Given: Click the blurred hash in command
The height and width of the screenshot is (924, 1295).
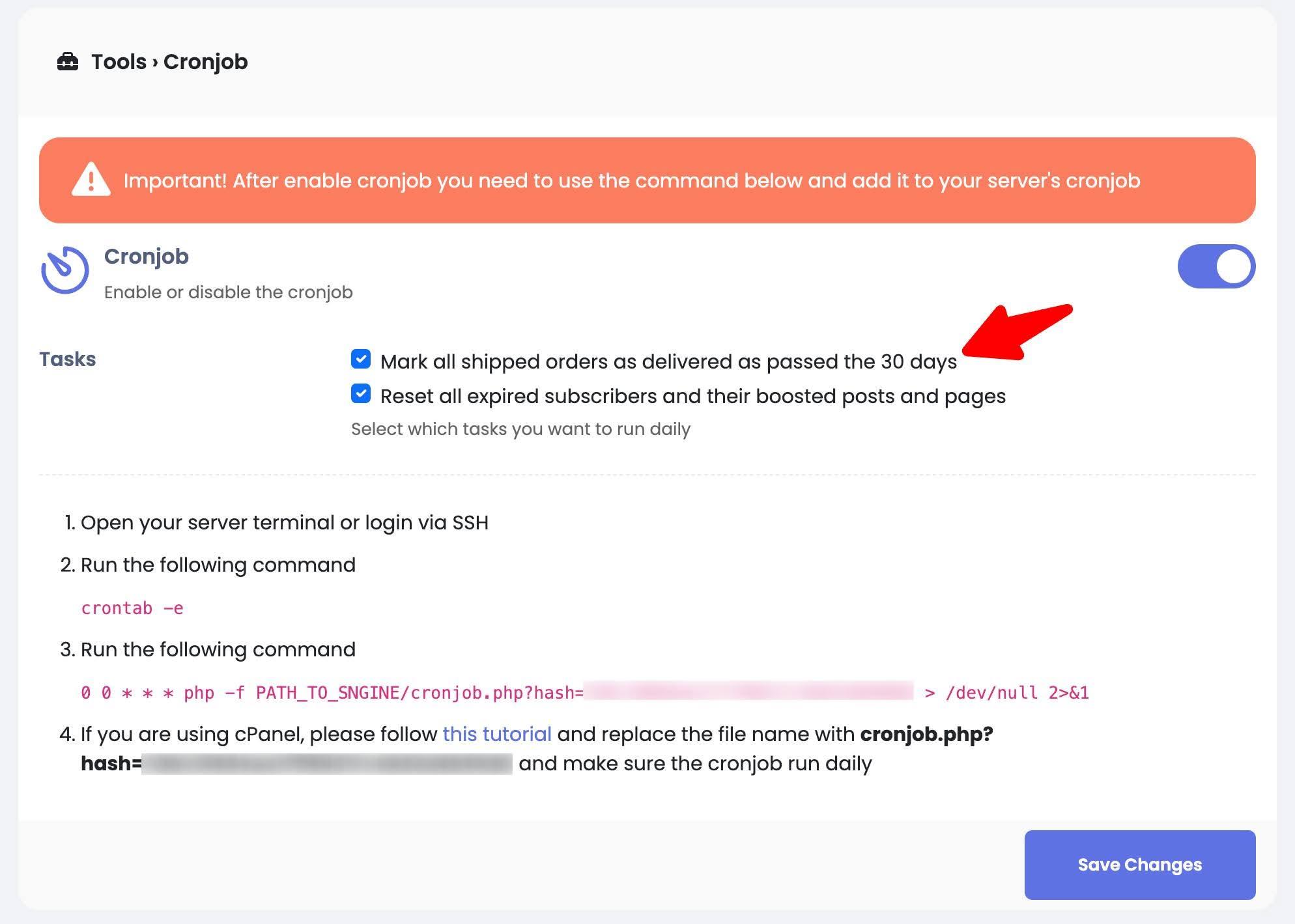Looking at the screenshot, I should [748, 692].
